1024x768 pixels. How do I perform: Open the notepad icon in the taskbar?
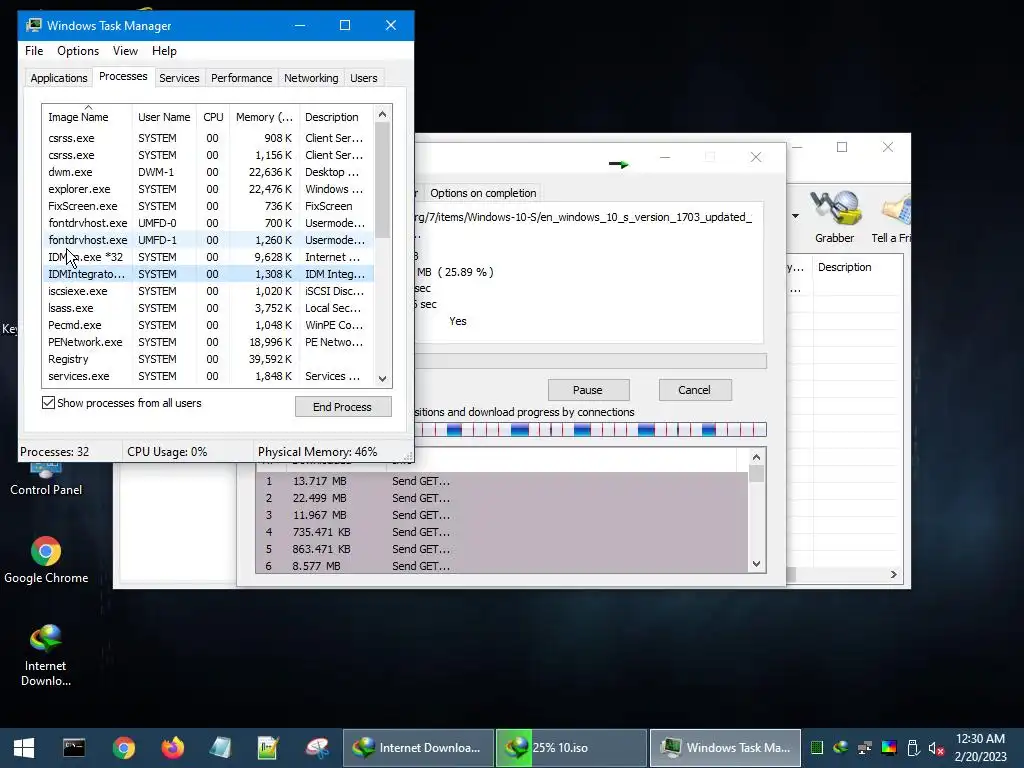[x=221, y=748]
